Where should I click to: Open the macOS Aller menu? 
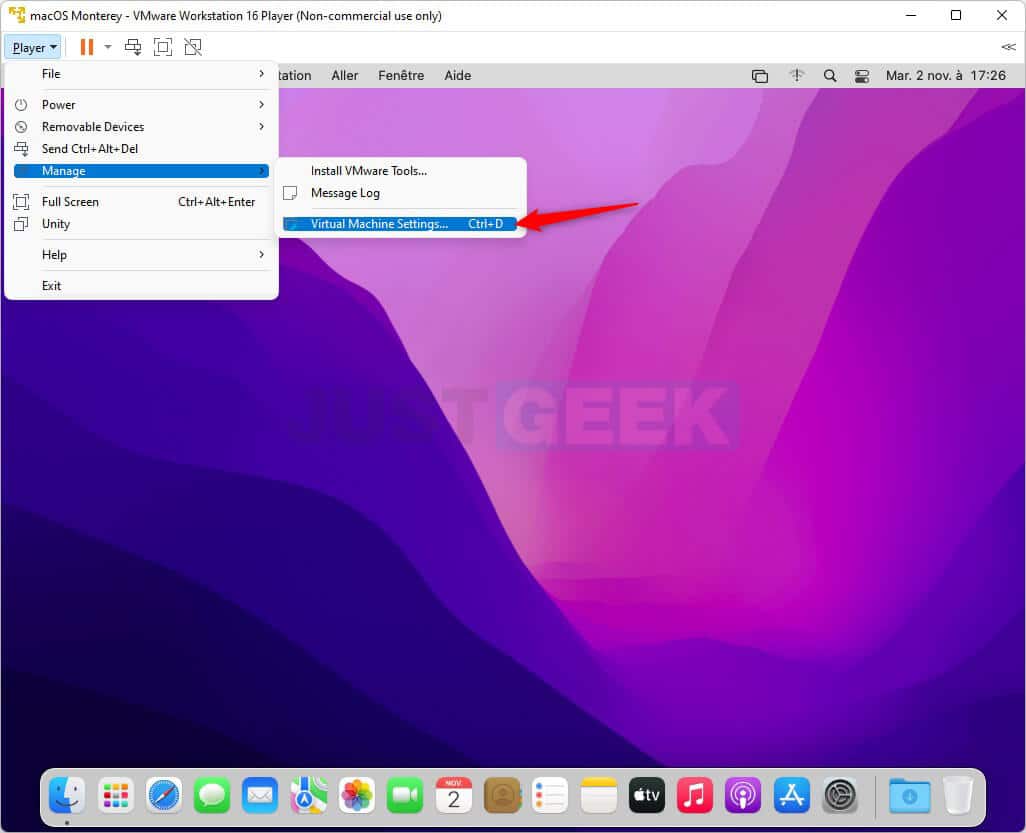pos(344,75)
